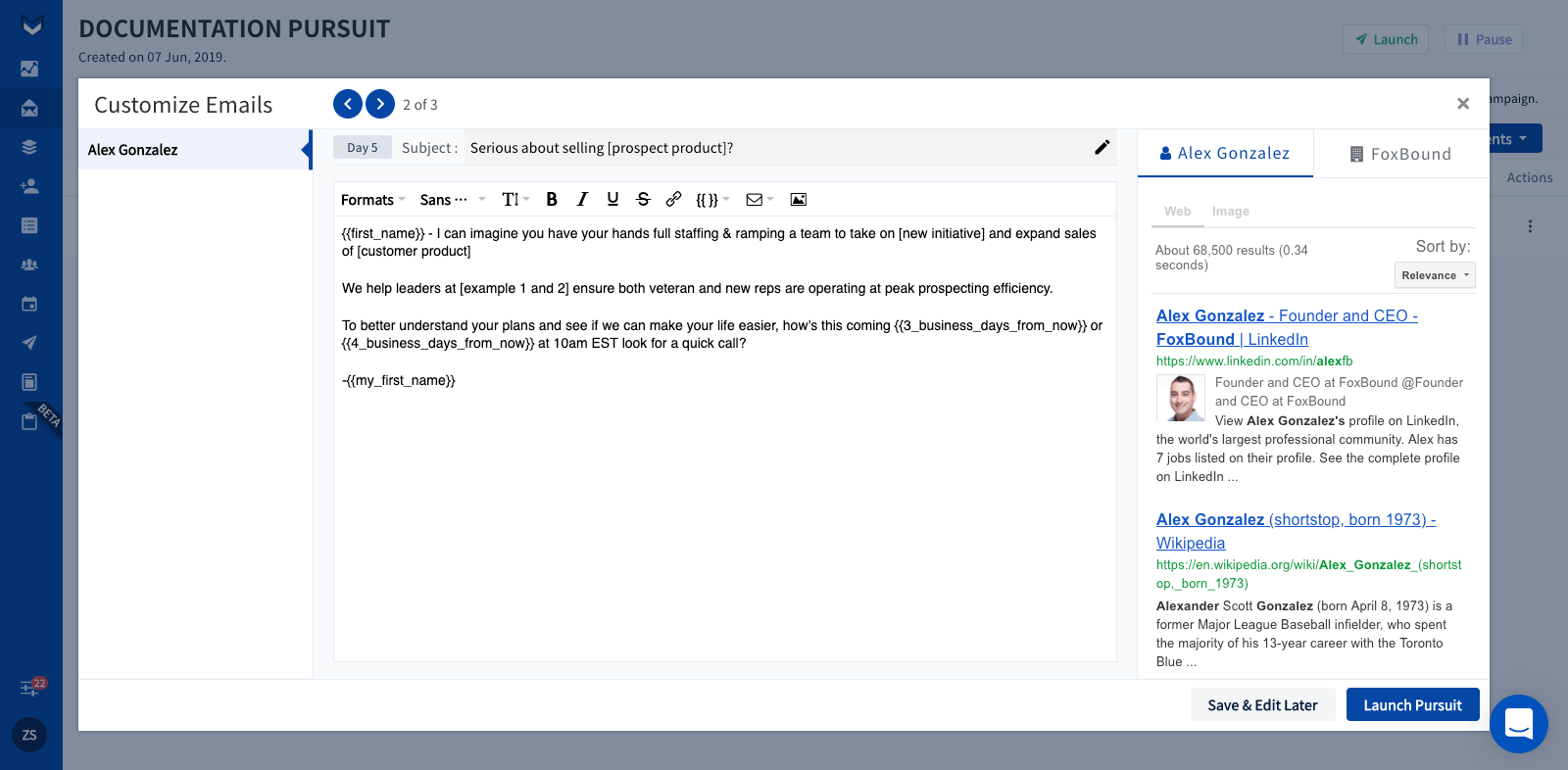Click Save & Edit Later button
This screenshot has width=1568, height=770.
(1262, 704)
